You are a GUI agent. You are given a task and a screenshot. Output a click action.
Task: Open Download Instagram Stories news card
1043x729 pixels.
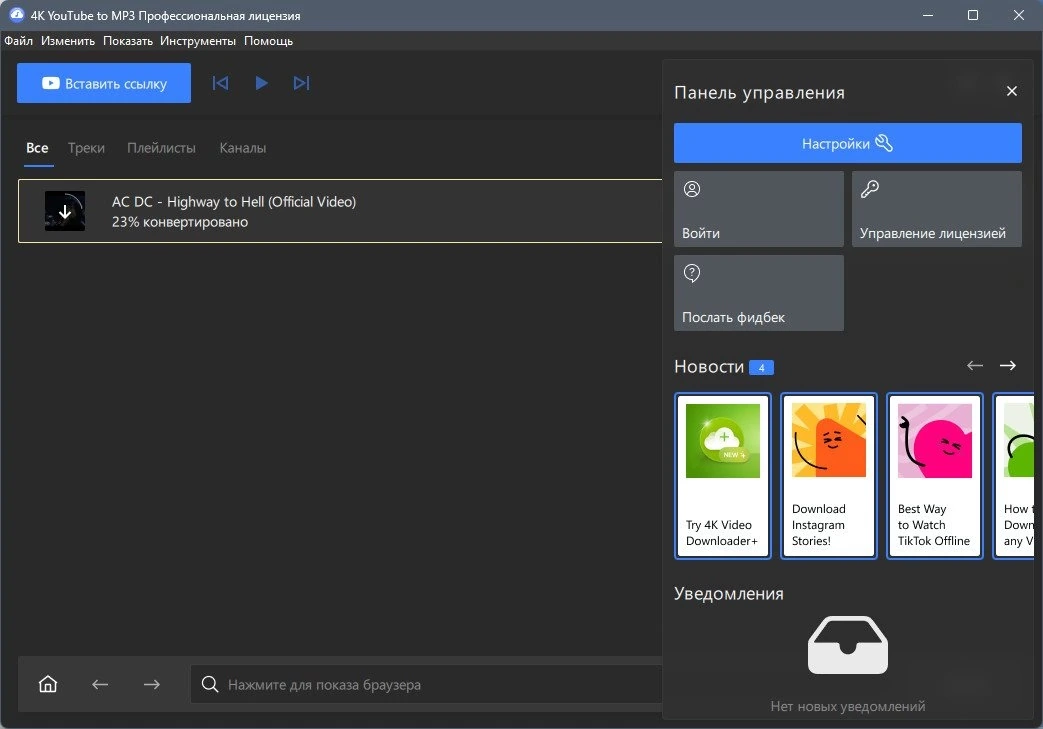coord(829,476)
